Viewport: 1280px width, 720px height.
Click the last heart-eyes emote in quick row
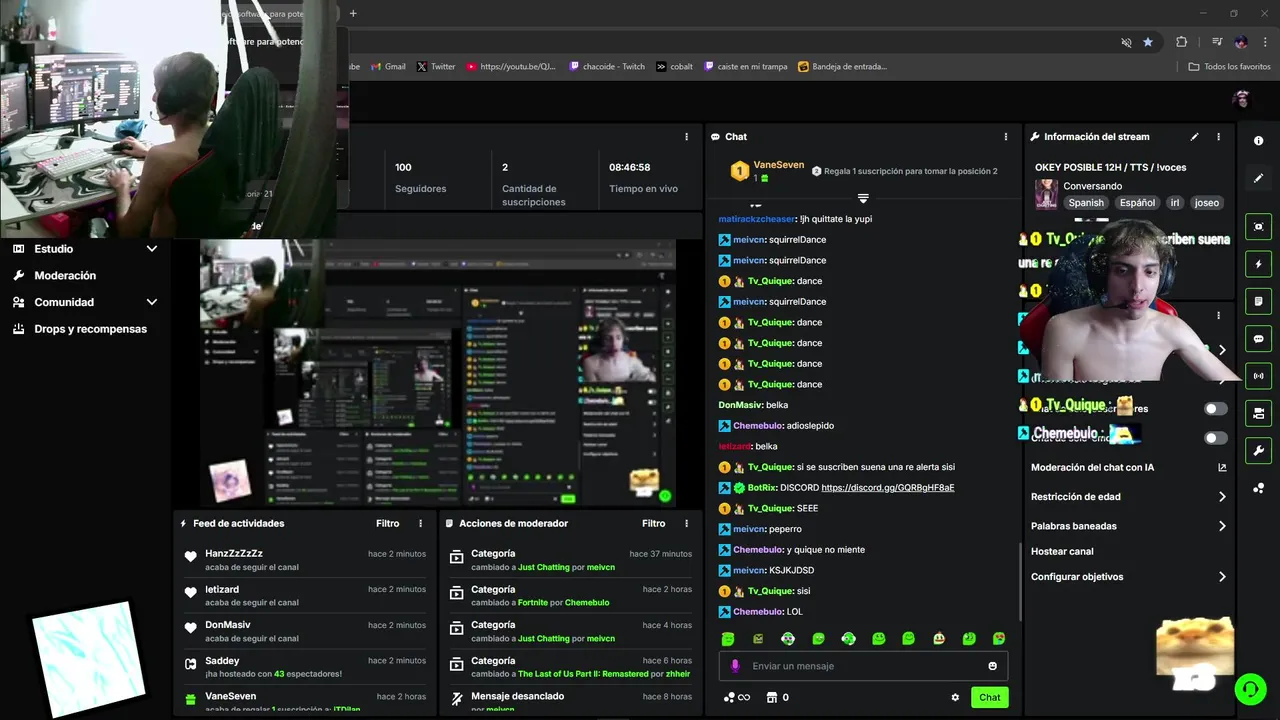[x=999, y=639]
